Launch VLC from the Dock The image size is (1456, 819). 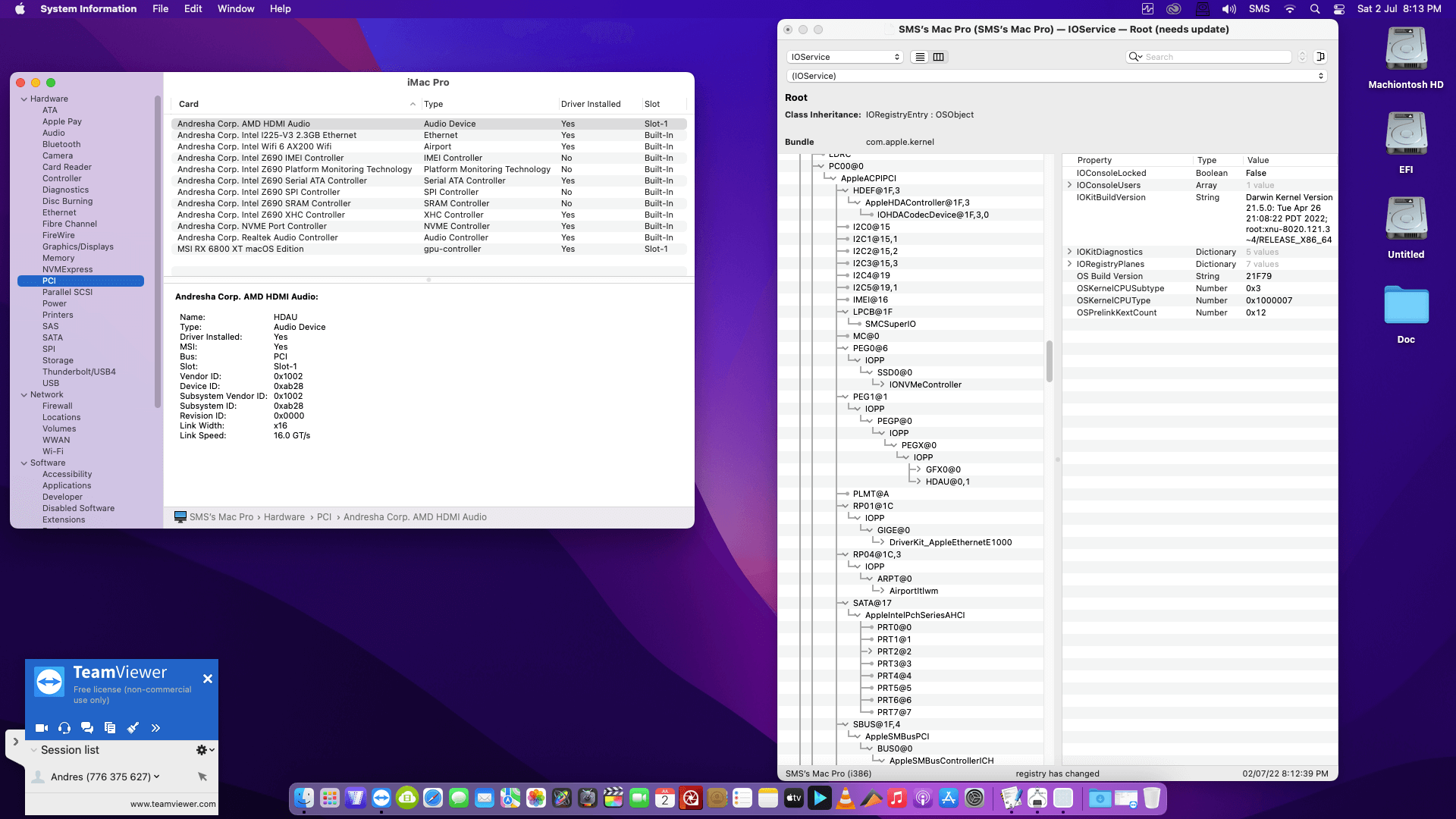[846, 798]
